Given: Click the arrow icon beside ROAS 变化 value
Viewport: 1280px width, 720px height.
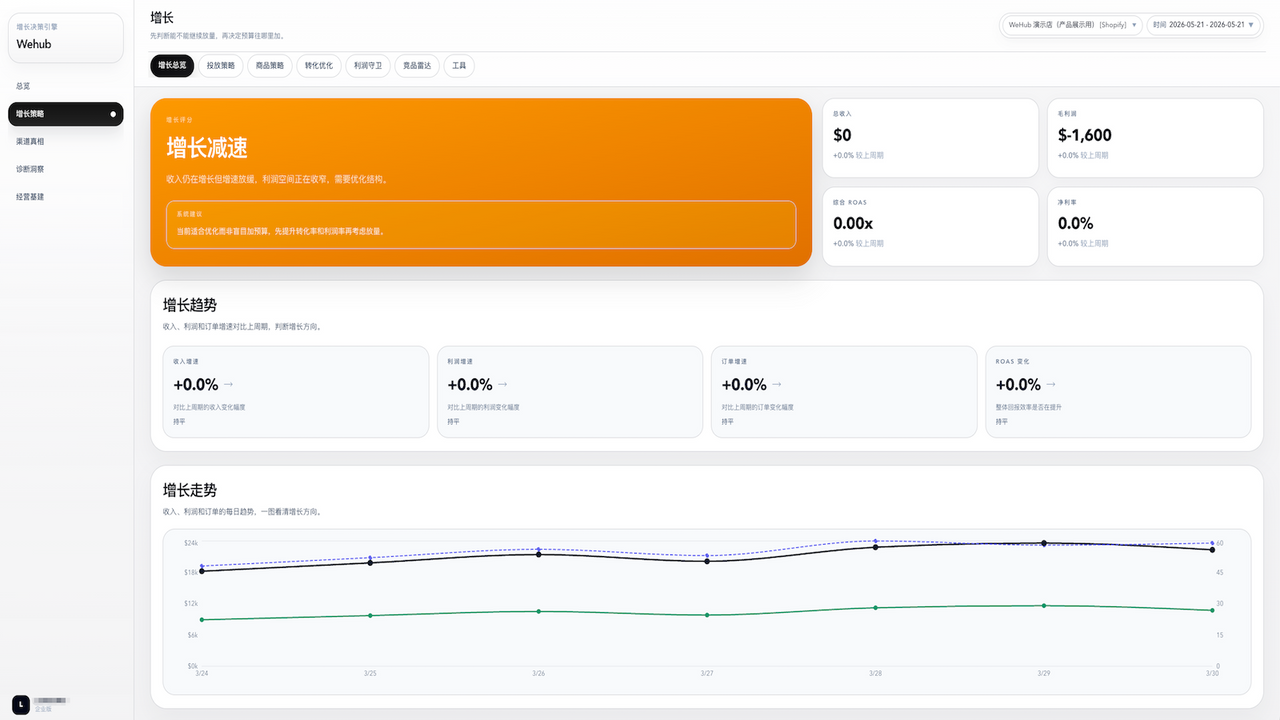Looking at the screenshot, I should pos(1051,384).
